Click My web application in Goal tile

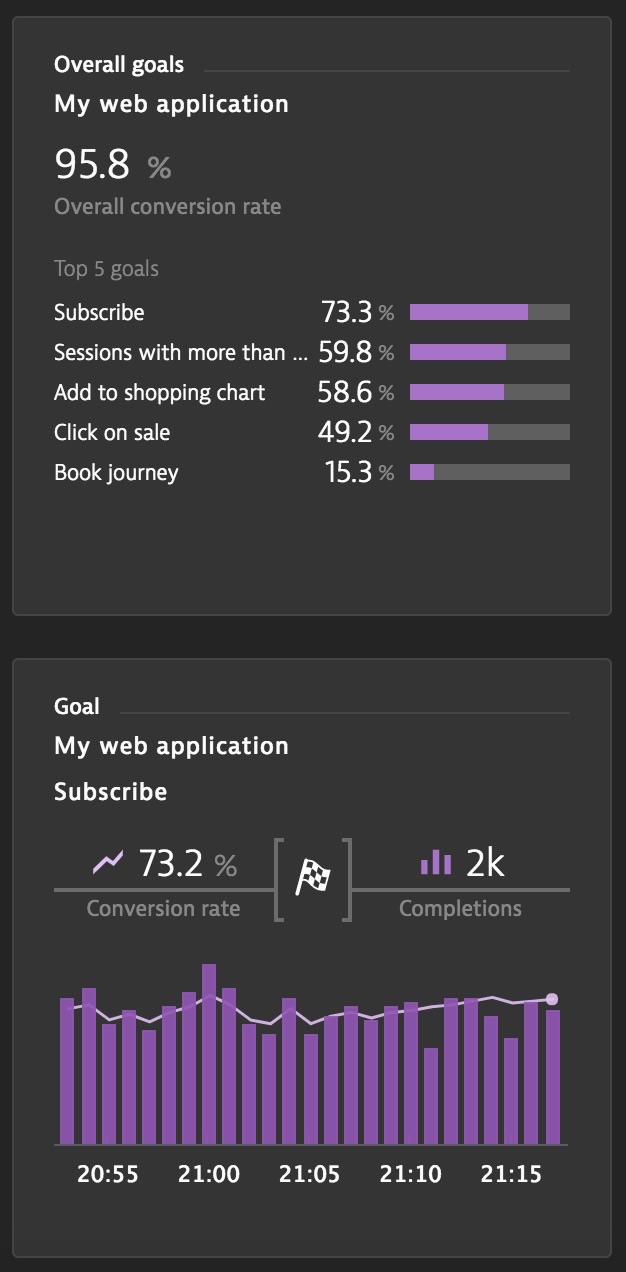pos(171,746)
